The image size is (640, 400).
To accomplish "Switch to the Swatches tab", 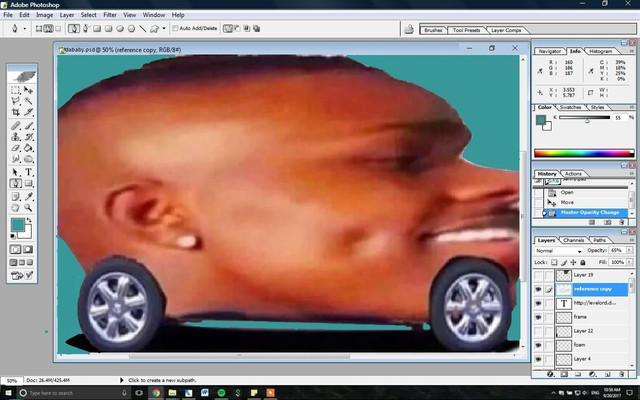I will [x=570, y=107].
